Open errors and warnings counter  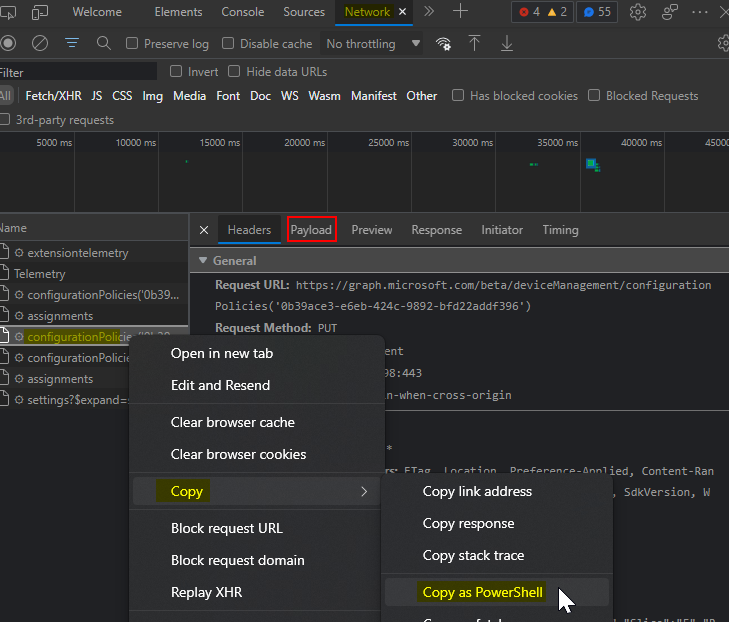[x=542, y=12]
